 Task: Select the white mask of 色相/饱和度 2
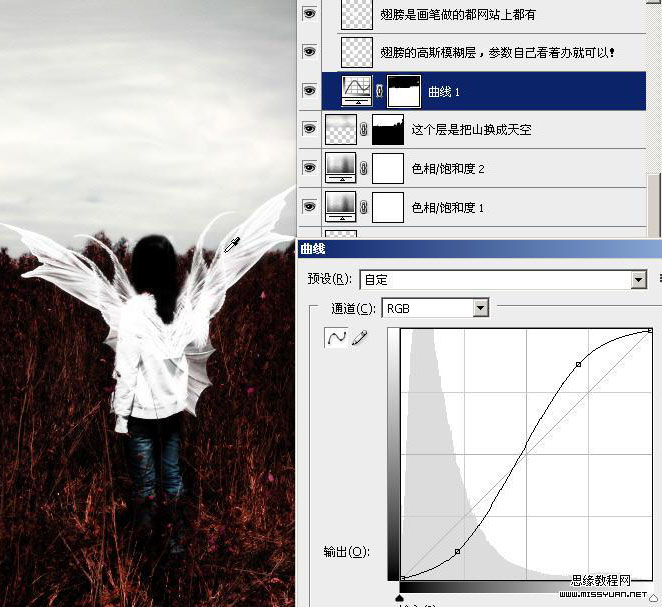(388, 168)
